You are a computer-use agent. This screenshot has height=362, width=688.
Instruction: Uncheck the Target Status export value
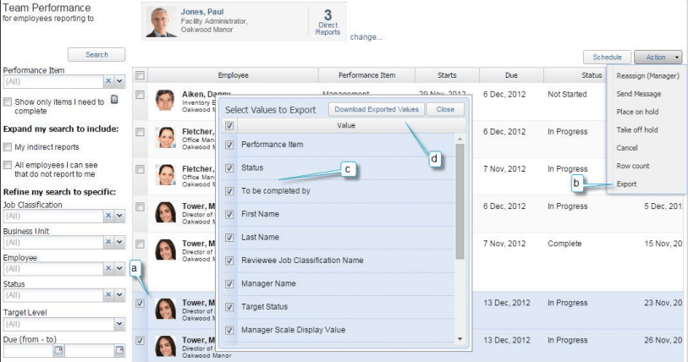tap(229, 307)
